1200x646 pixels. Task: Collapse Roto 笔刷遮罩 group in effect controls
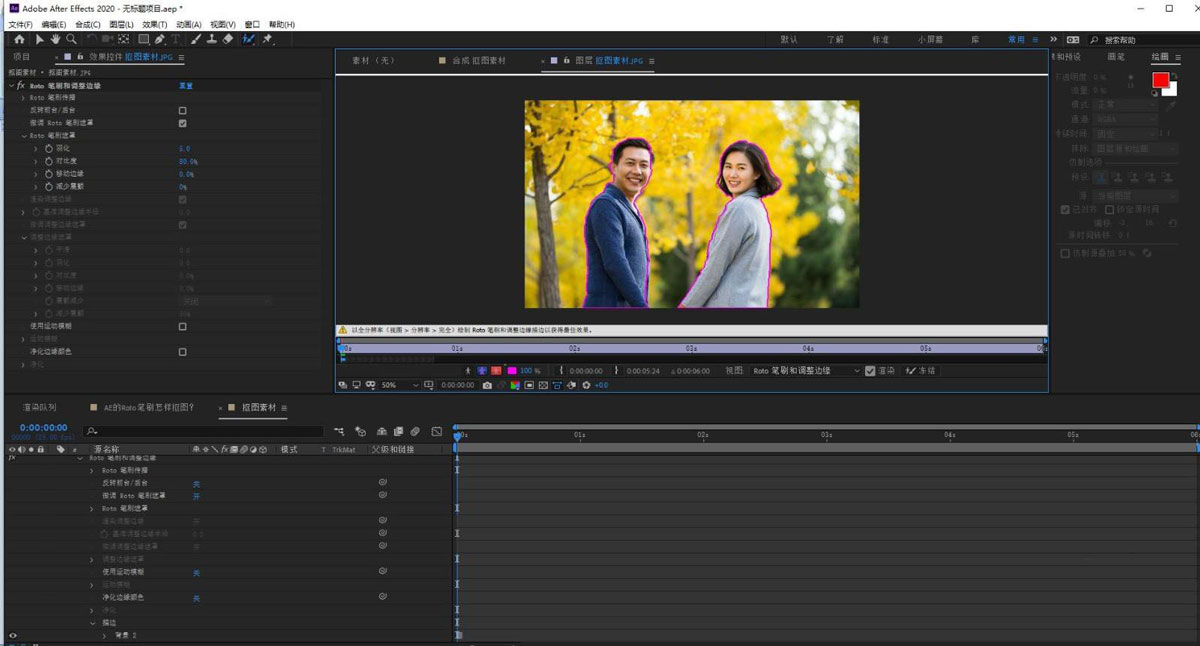click(x=24, y=135)
